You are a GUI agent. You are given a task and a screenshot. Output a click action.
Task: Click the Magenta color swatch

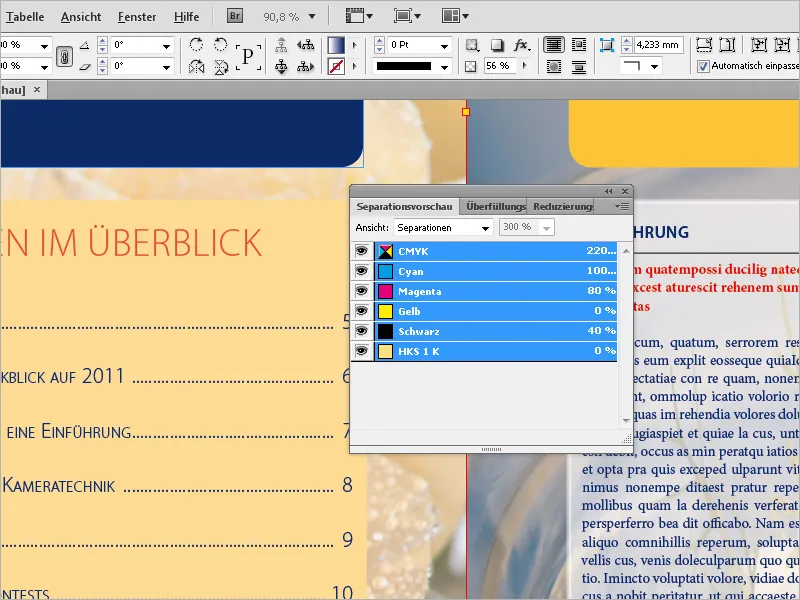pyautogui.click(x=385, y=291)
